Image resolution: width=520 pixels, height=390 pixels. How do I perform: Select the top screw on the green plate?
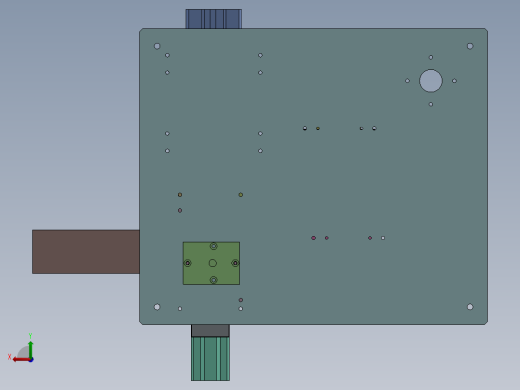click(x=214, y=246)
